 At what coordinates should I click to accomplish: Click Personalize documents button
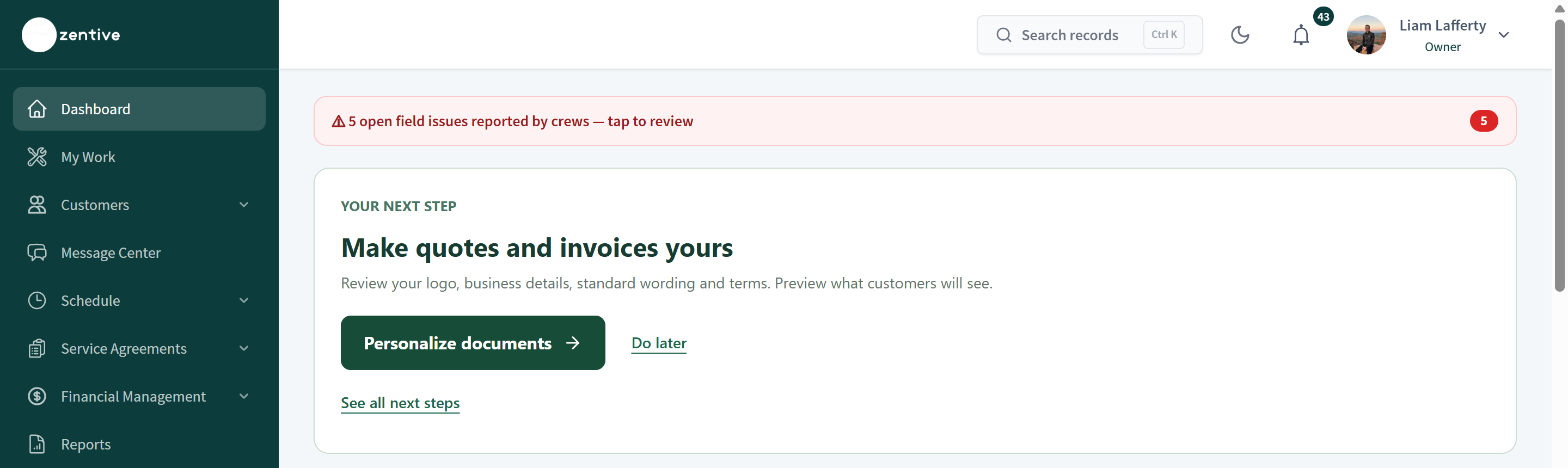[473, 343]
